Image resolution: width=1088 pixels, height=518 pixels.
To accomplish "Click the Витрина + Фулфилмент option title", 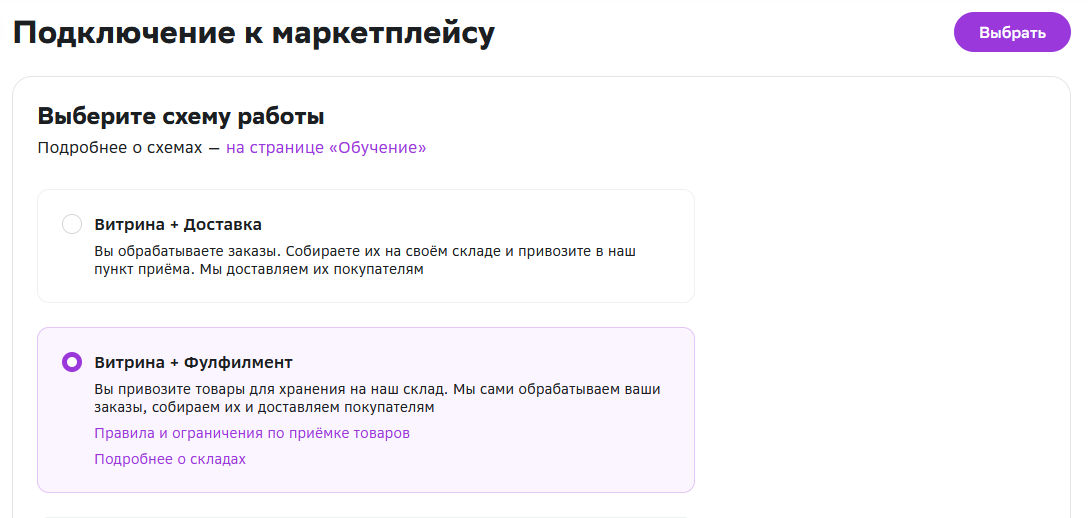I will click(x=193, y=362).
